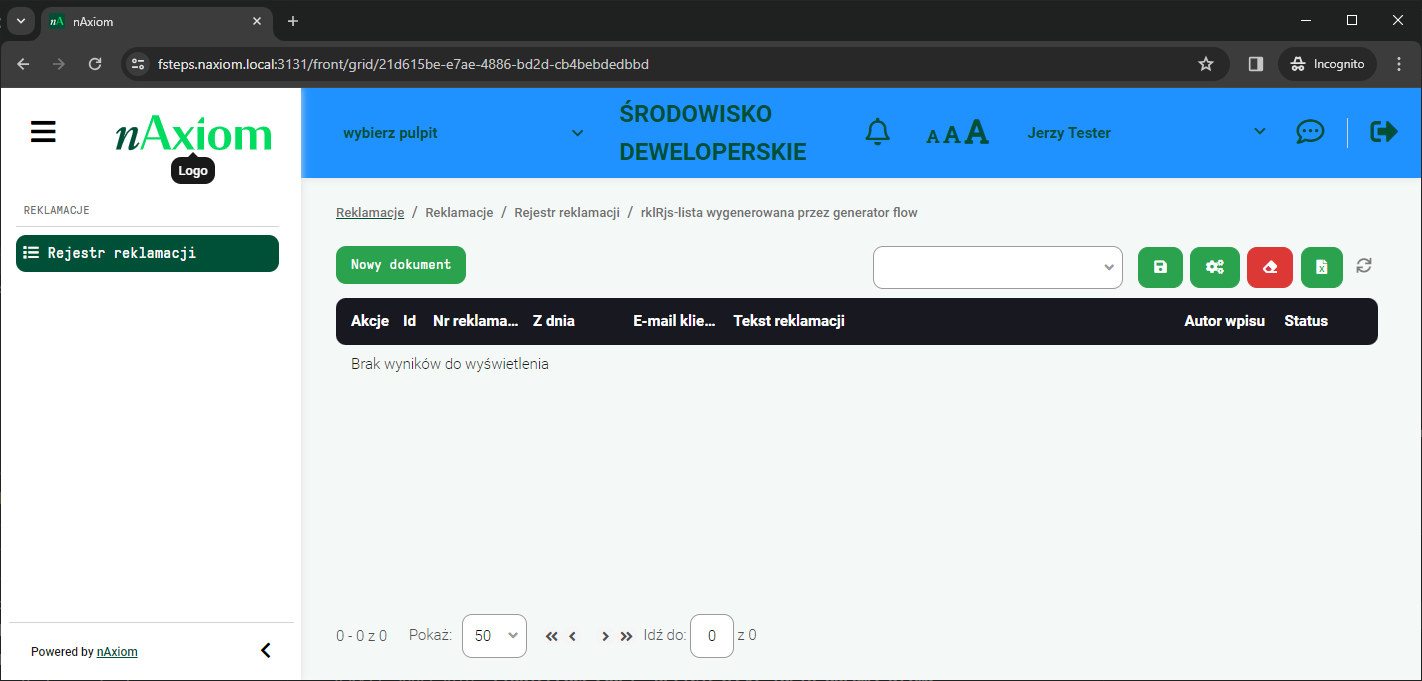Open the notifications bell
Screen dimensions: 1422x681
point(877,131)
